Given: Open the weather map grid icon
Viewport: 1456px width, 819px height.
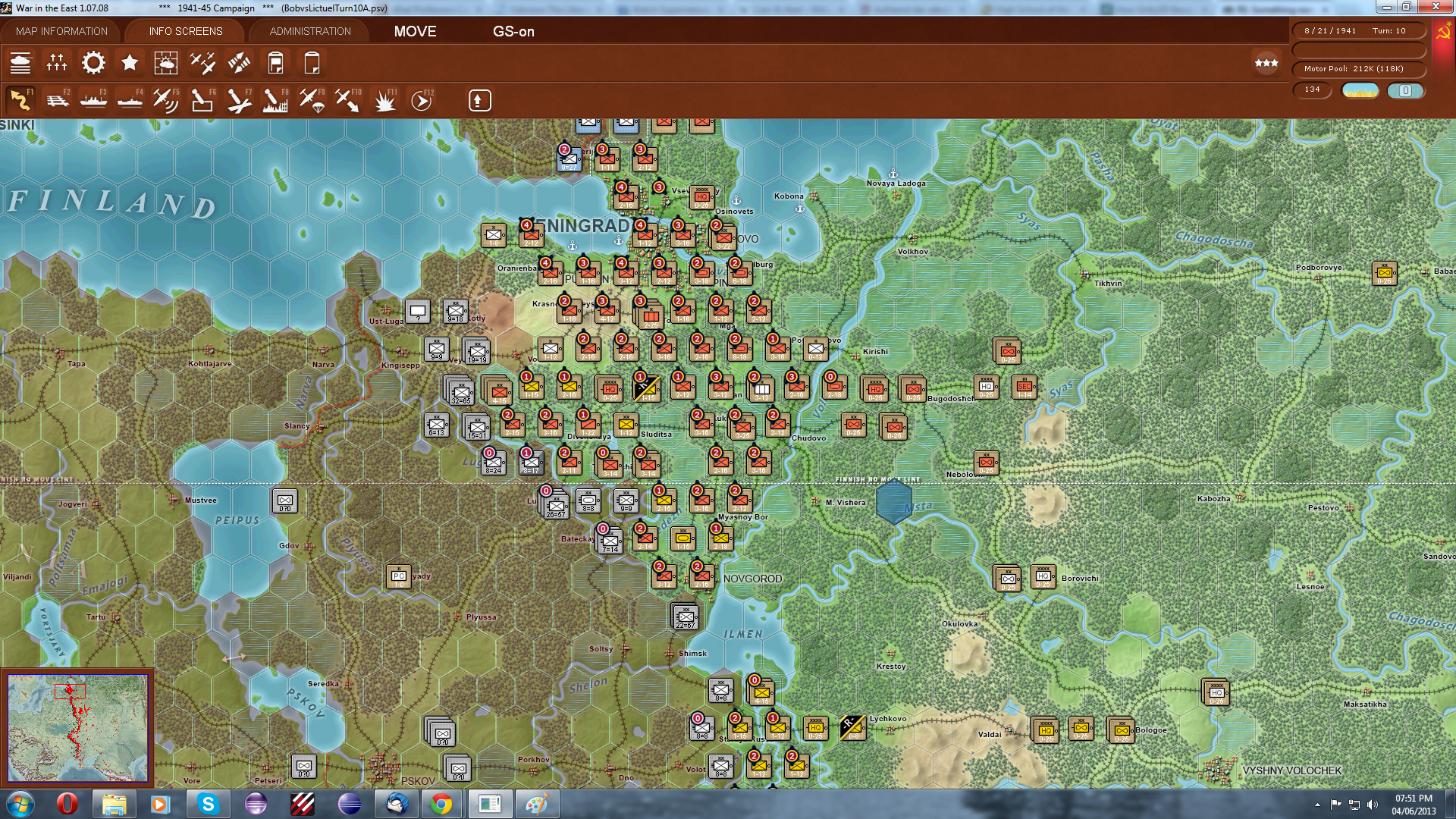Looking at the screenshot, I should (x=166, y=63).
